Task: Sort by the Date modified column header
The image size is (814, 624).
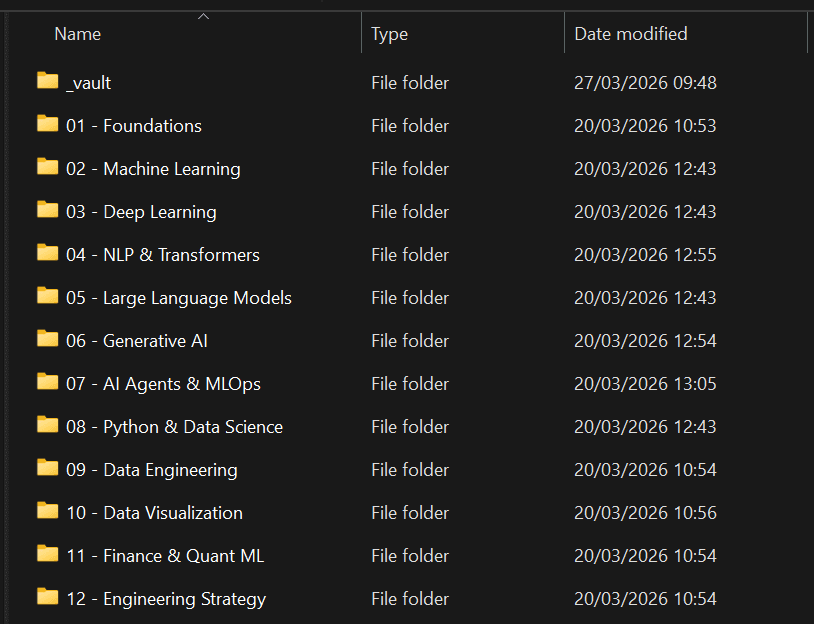Action: 630,34
